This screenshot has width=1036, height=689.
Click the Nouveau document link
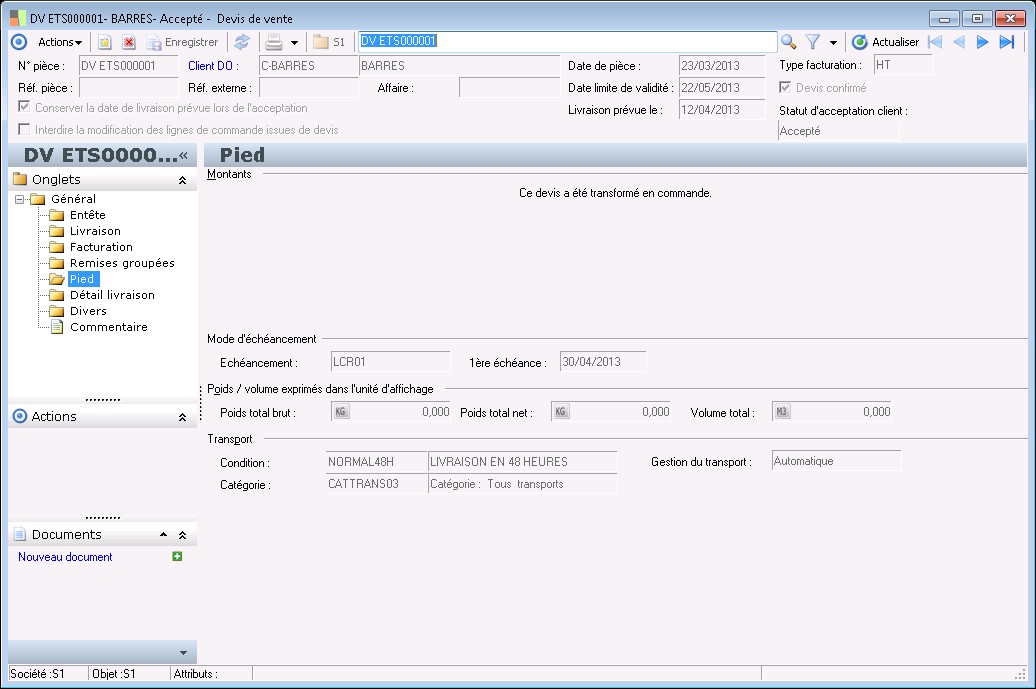point(65,557)
